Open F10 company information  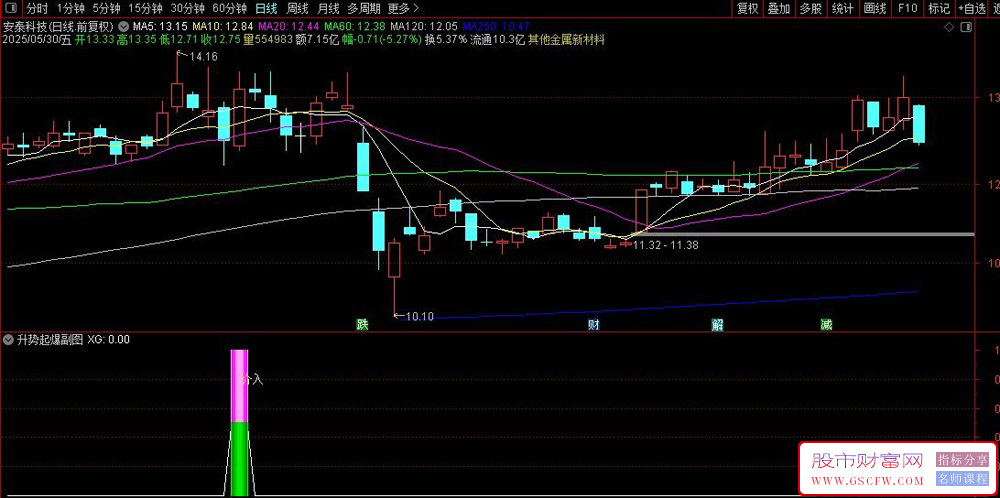pyautogui.click(x=907, y=8)
